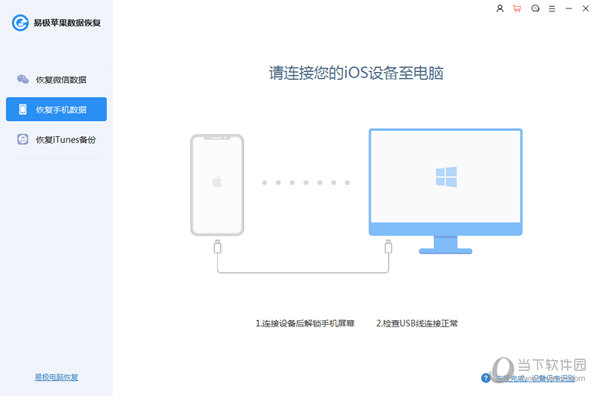
Task: Select 恢复iTunes备份 in sidebar
Action: [56, 140]
